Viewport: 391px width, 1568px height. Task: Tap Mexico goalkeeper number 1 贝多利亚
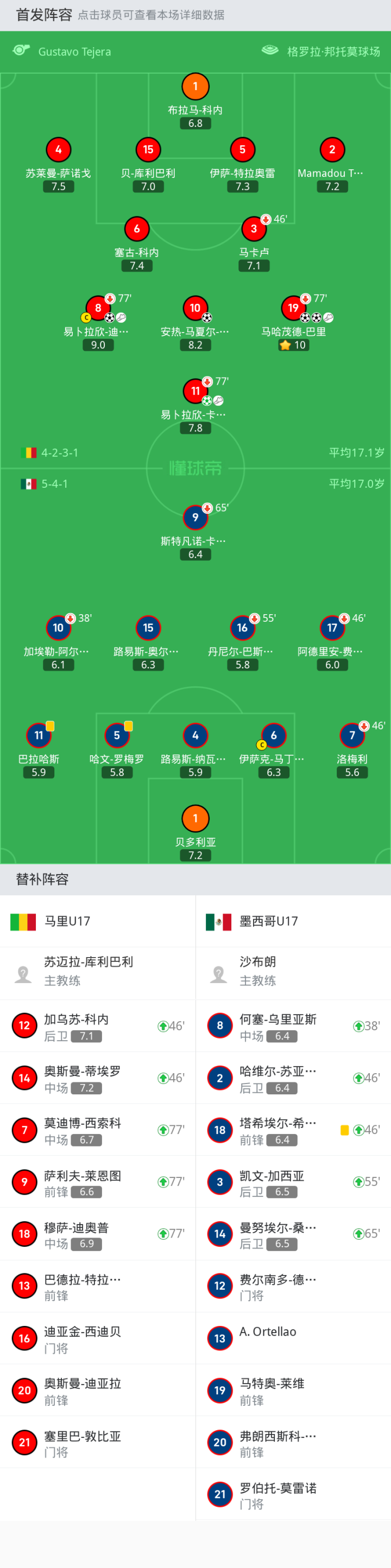point(195,818)
